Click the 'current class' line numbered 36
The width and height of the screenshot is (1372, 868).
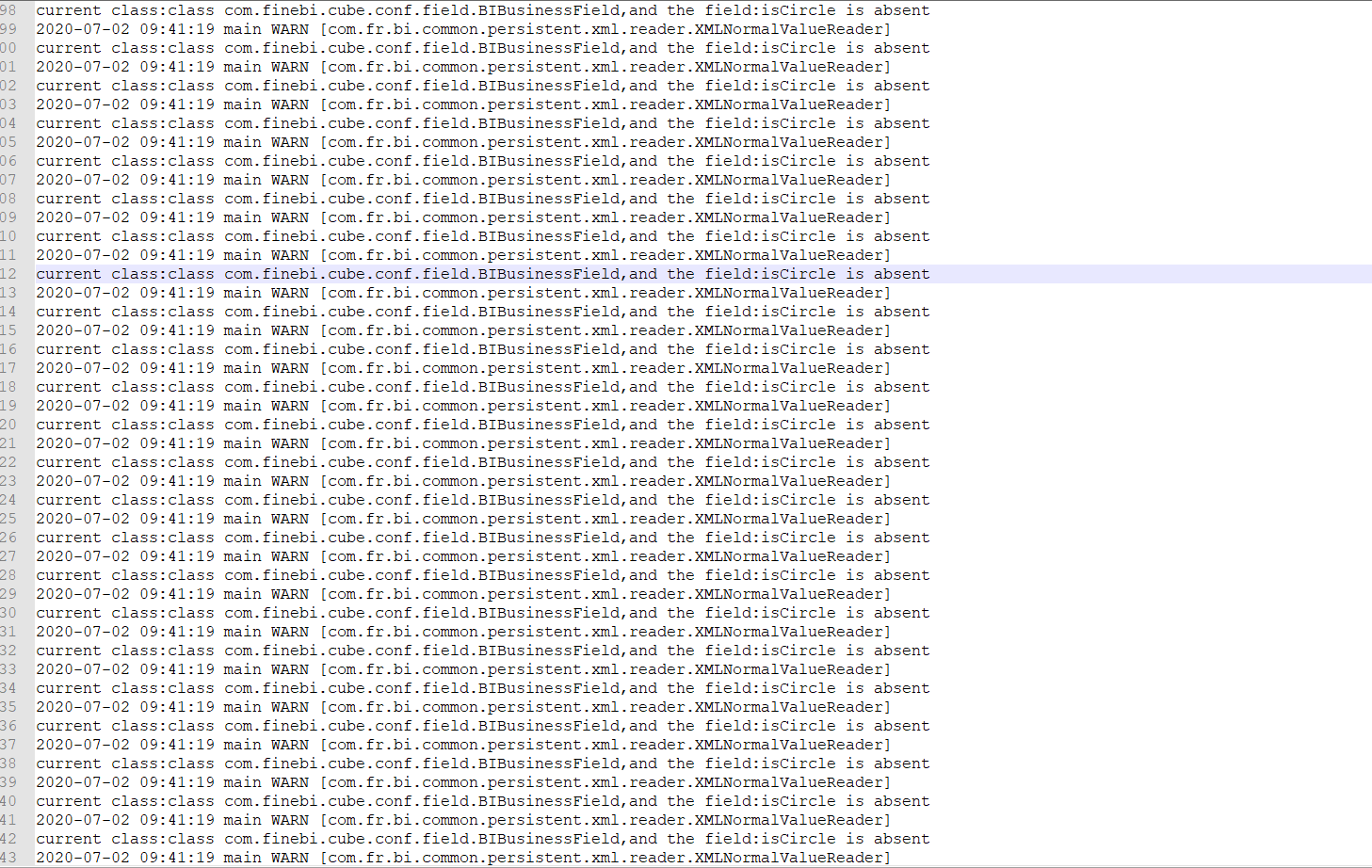click(x=483, y=726)
